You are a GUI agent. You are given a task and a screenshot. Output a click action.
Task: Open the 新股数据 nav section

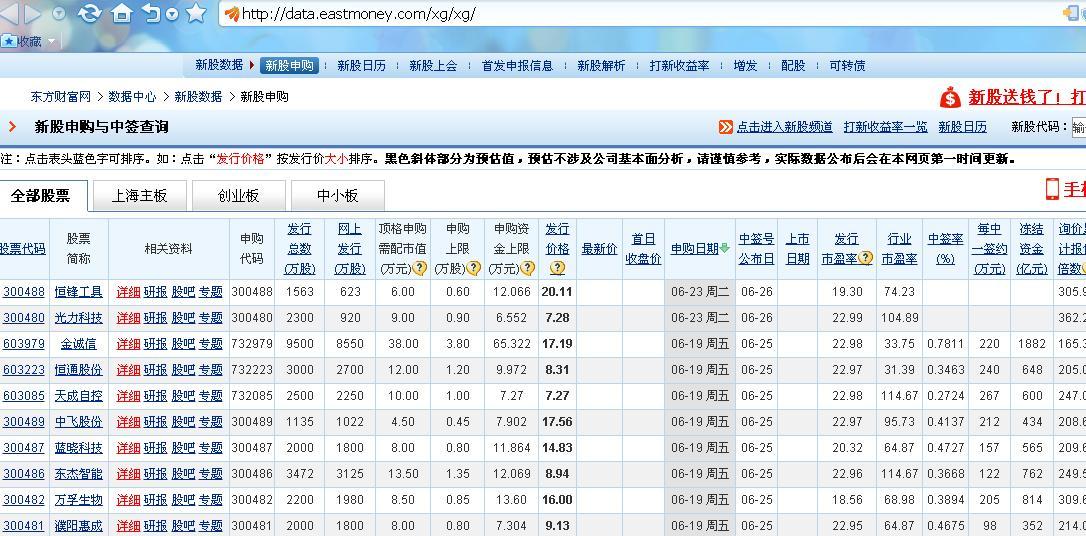pyautogui.click(x=219, y=65)
